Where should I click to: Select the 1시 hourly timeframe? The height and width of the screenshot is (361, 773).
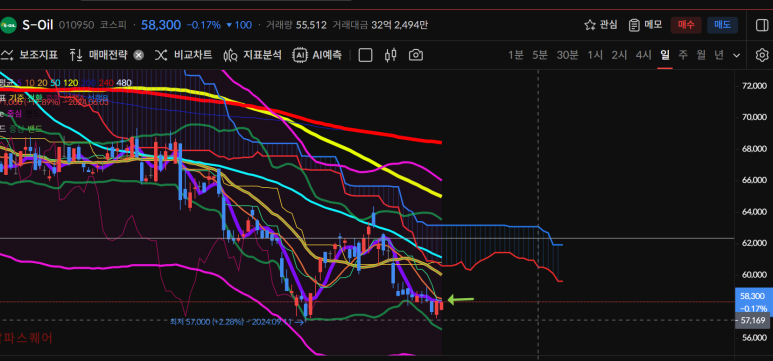click(x=595, y=55)
